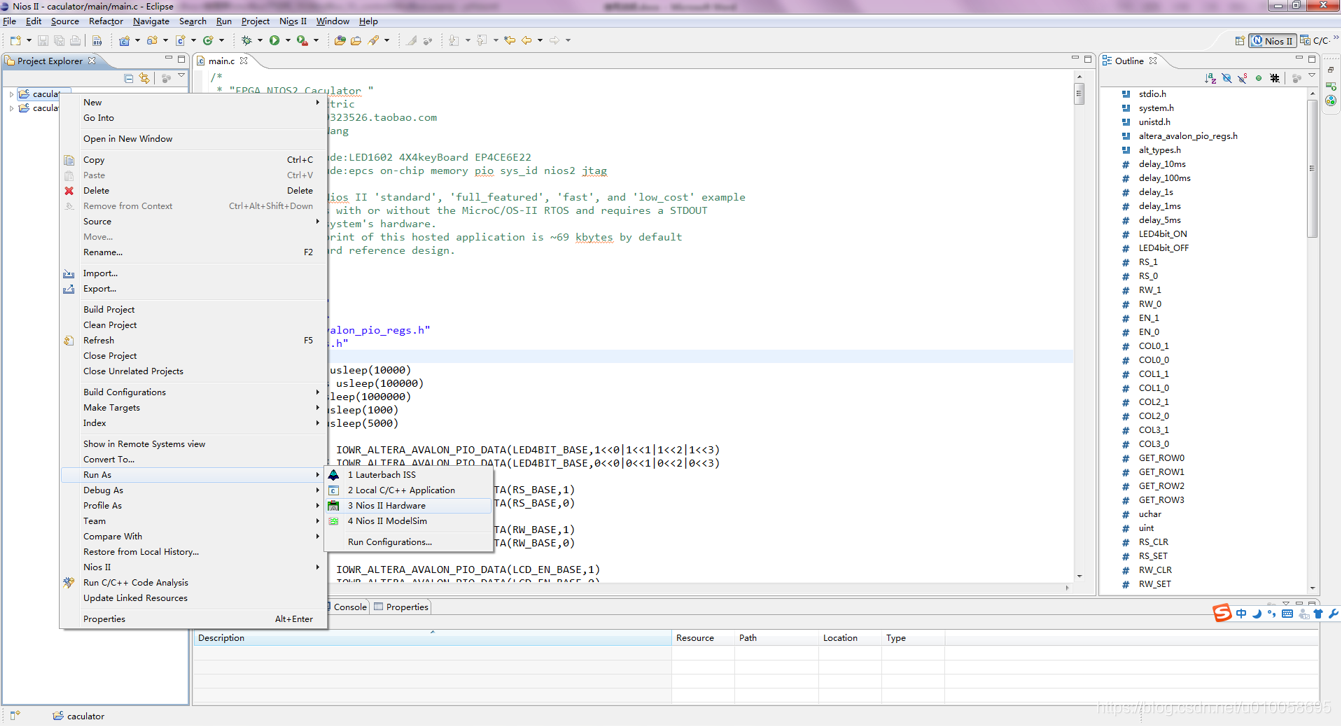Click the Save toolbar icon
The height and width of the screenshot is (726, 1341).
click(43, 41)
